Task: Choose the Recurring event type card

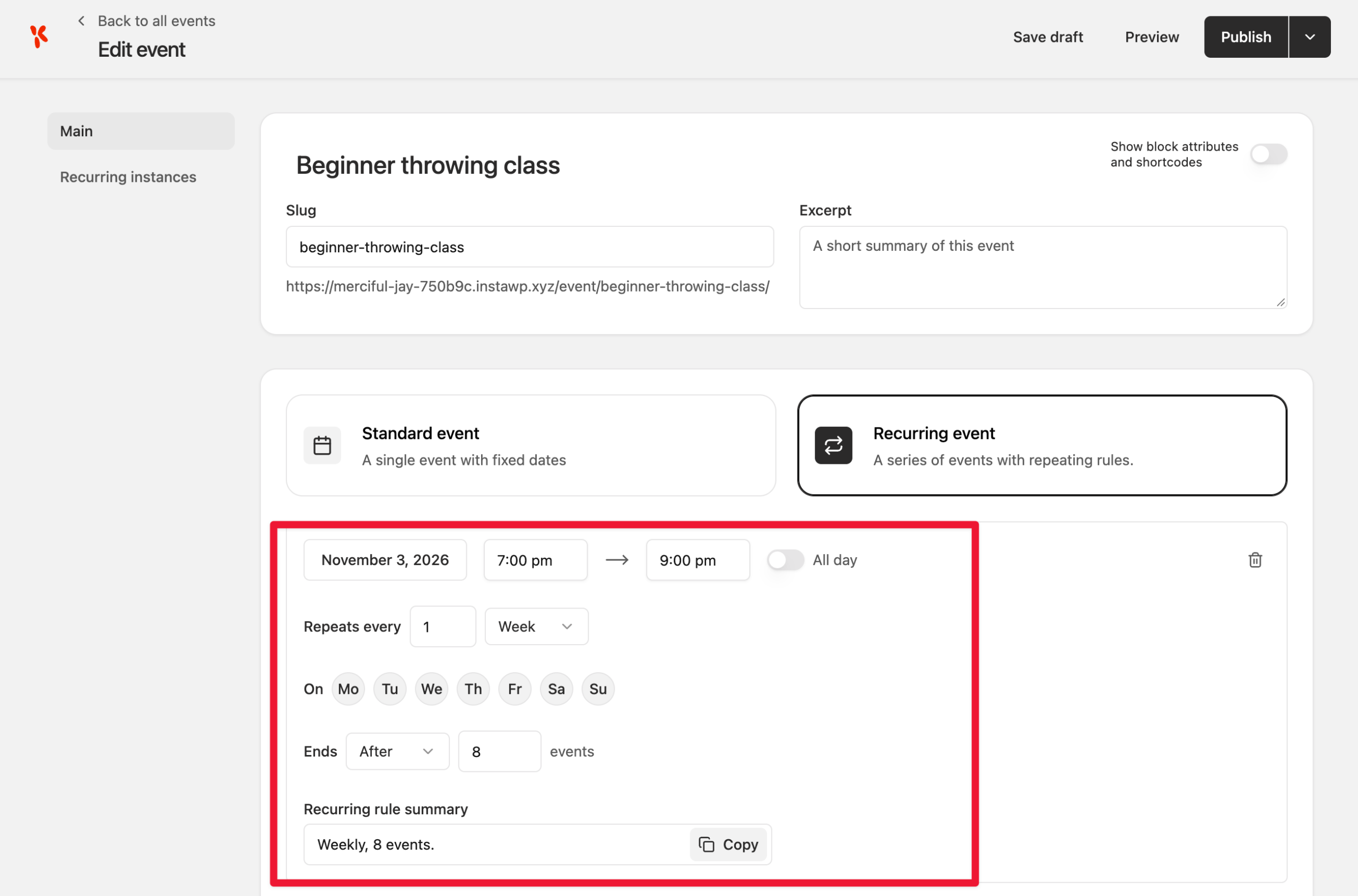Action: point(1042,445)
